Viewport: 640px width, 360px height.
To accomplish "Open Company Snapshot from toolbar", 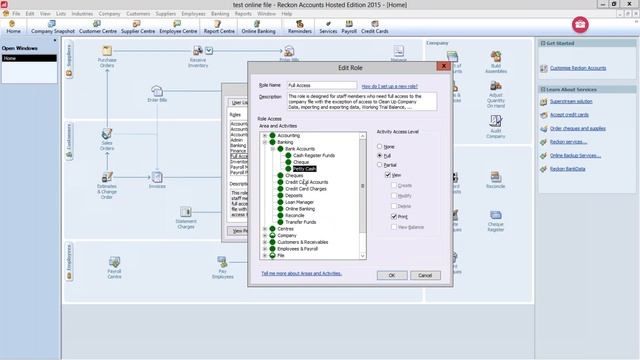I will [x=53, y=27].
